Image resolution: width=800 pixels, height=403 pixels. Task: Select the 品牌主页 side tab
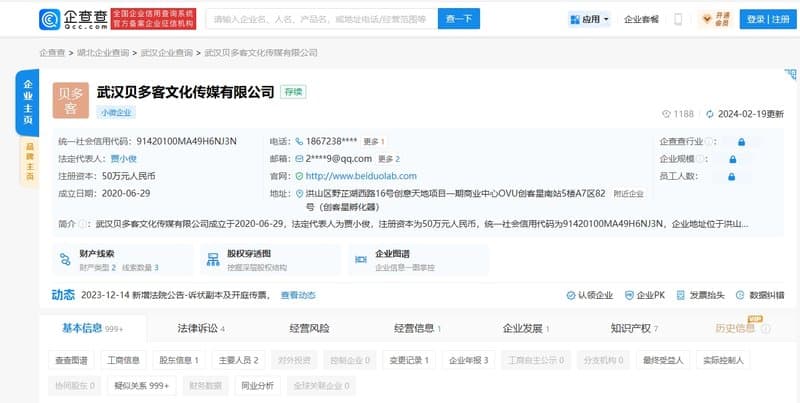pyautogui.click(x=29, y=162)
